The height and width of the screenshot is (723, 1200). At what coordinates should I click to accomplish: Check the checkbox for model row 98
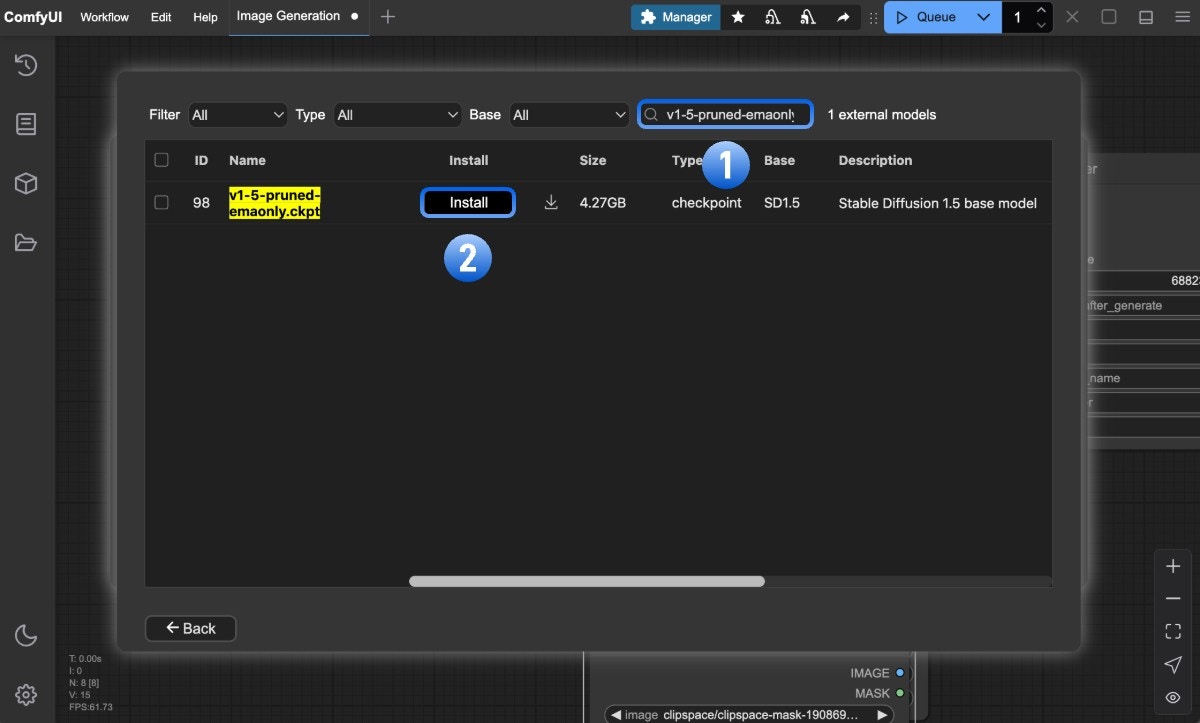coord(161,202)
